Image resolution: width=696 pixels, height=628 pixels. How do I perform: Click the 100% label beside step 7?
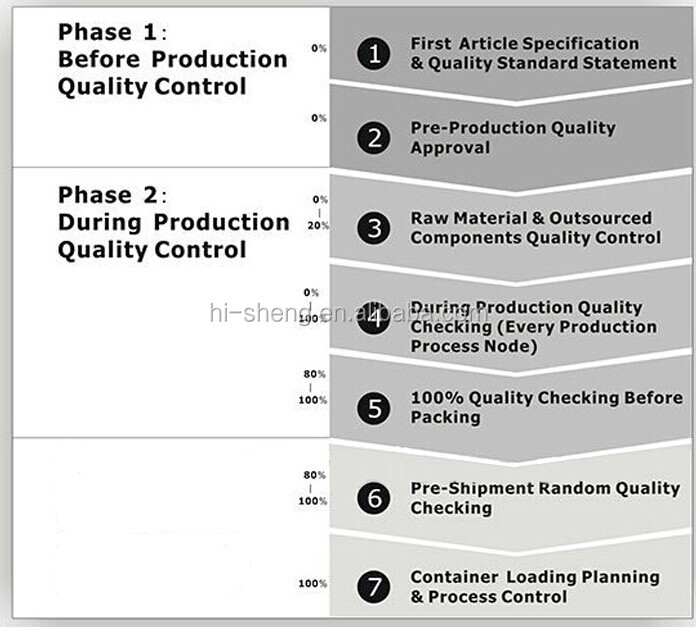click(x=313, y=583)
